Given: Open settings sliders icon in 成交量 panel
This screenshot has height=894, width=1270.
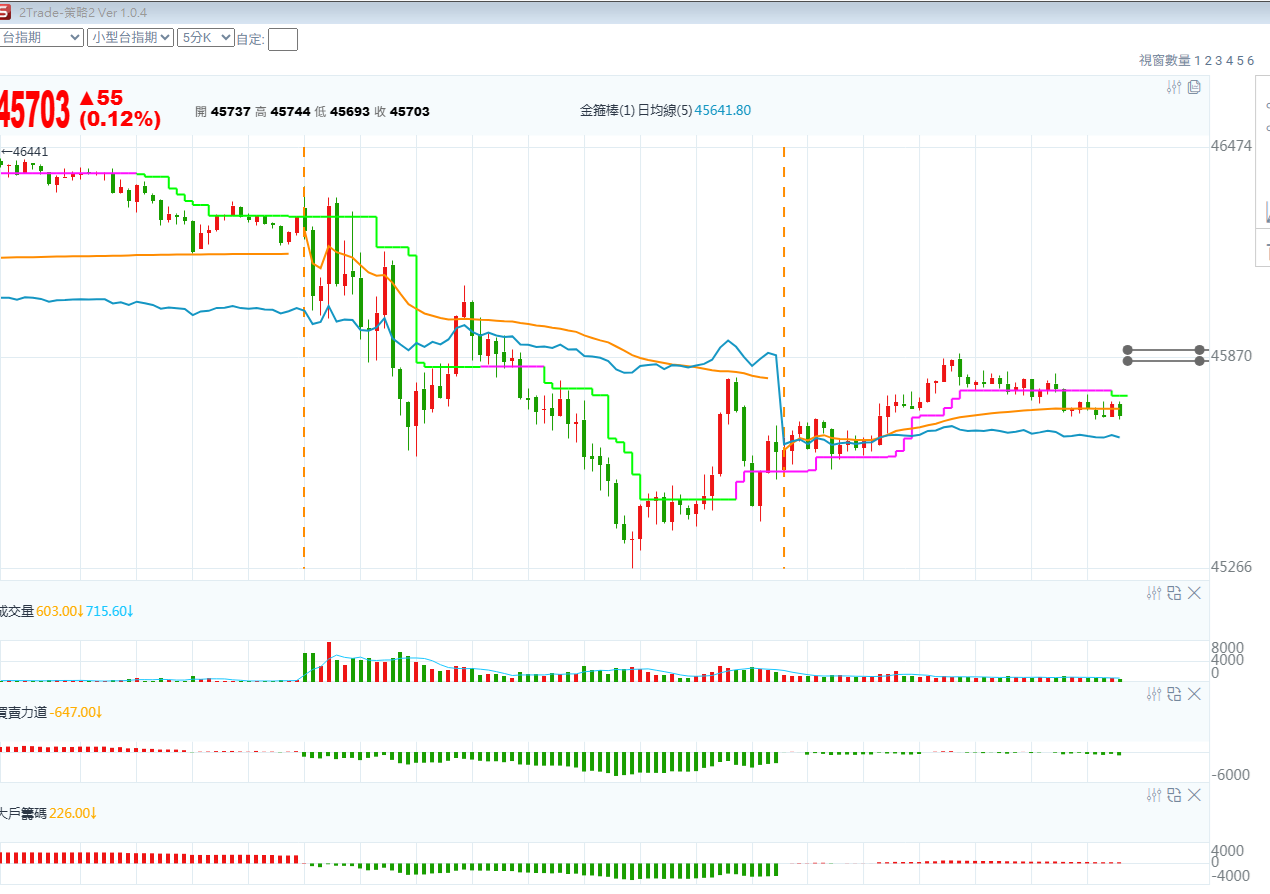Looking at the screenshot, I should point(1154,593).
